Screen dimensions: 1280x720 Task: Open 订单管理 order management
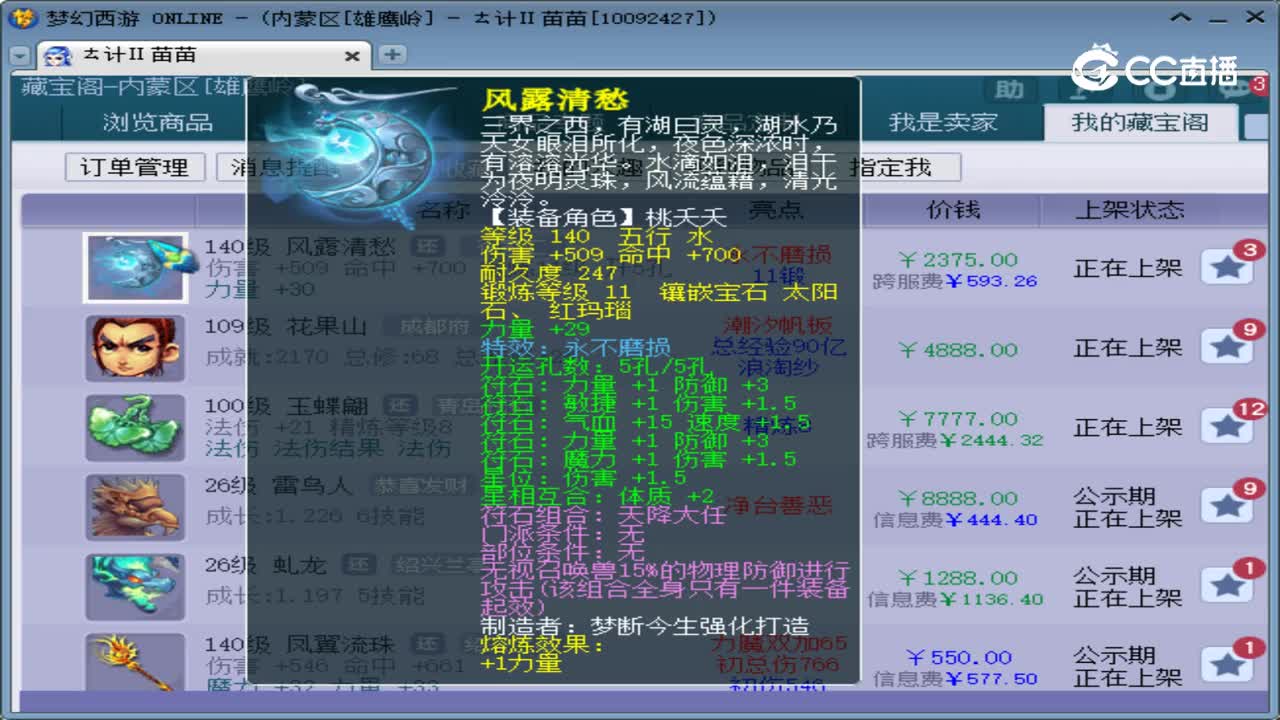[x=133, y=168]
